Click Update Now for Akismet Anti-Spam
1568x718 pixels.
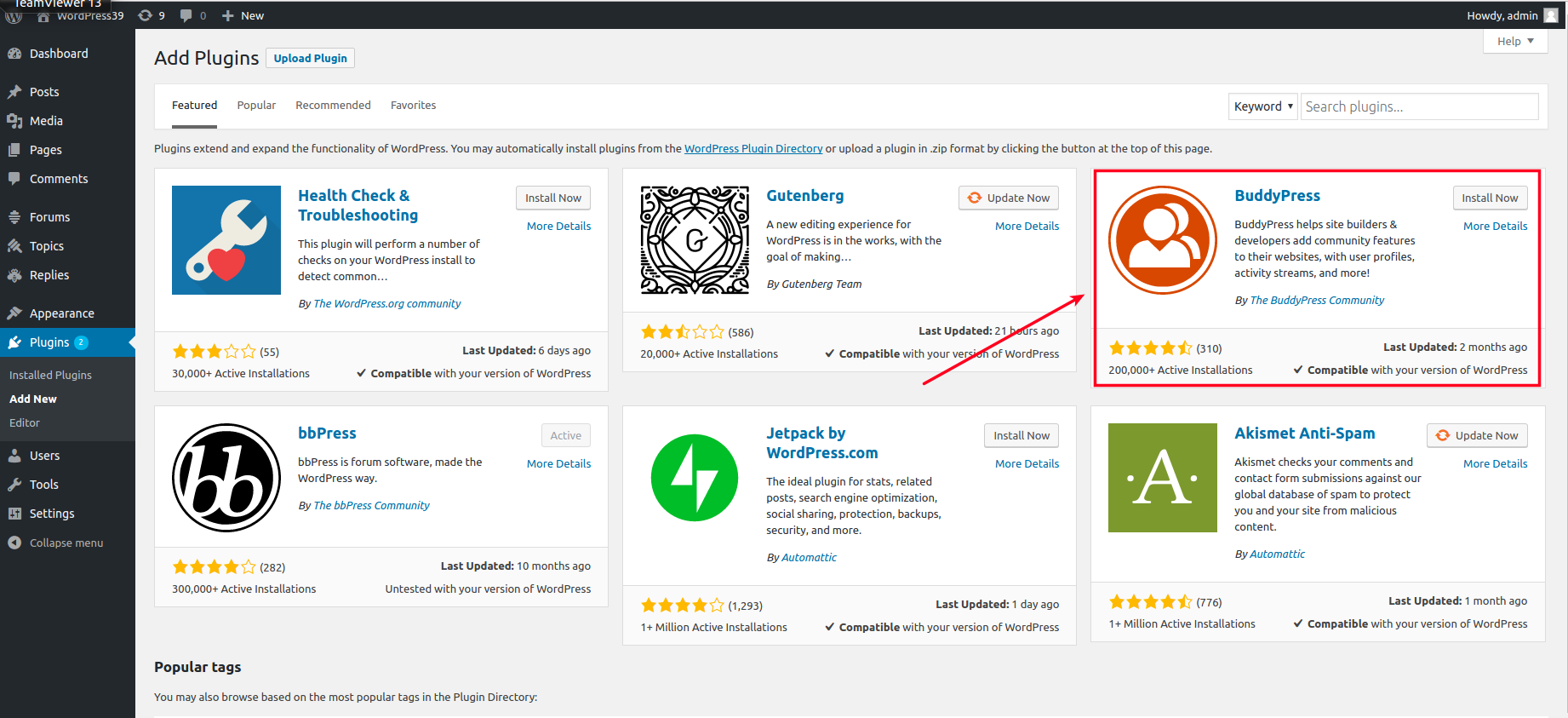[x=1477, y=435]
